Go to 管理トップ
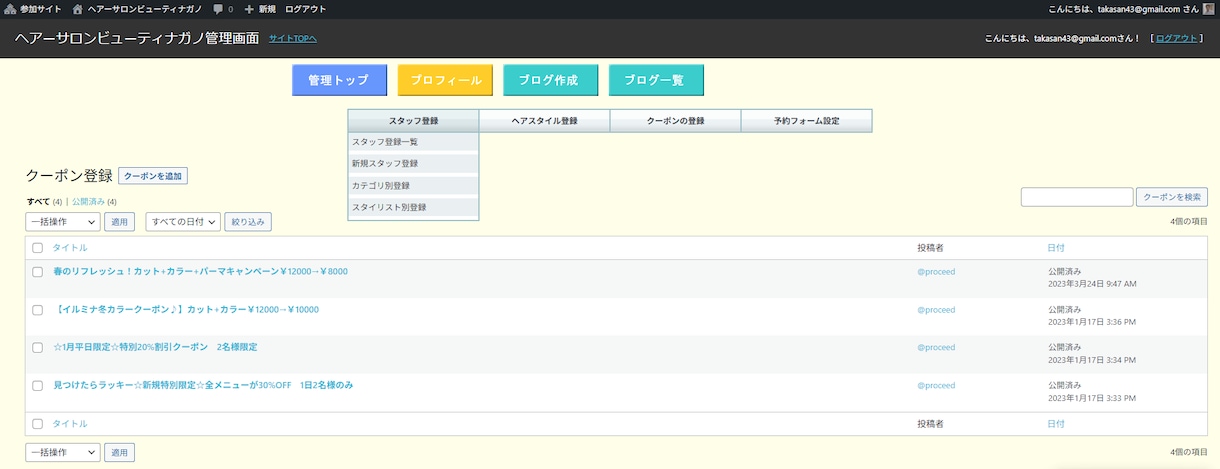Image resolution: width=1220 pixels, height=469 pixels. 338,80
